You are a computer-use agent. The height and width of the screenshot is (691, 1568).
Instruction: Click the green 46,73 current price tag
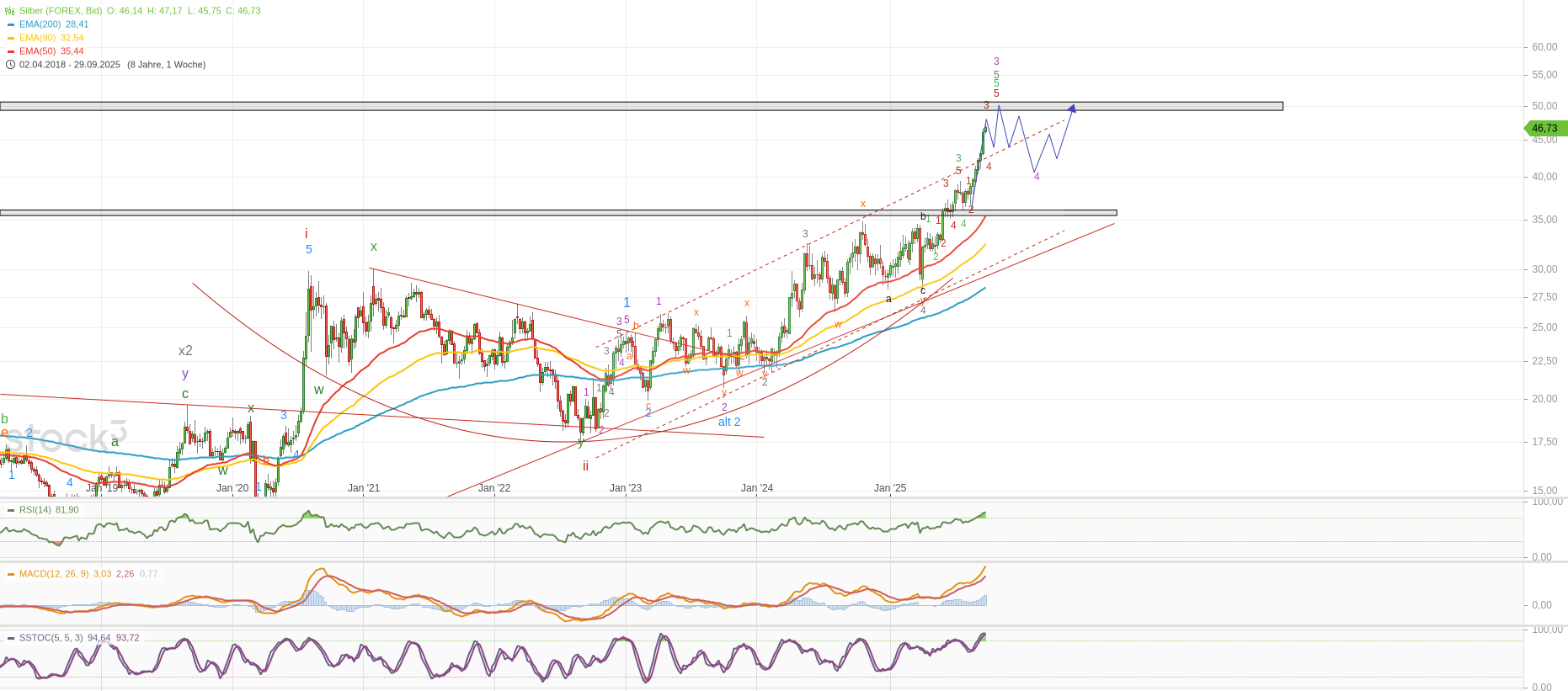click(x=1545, y=129)
